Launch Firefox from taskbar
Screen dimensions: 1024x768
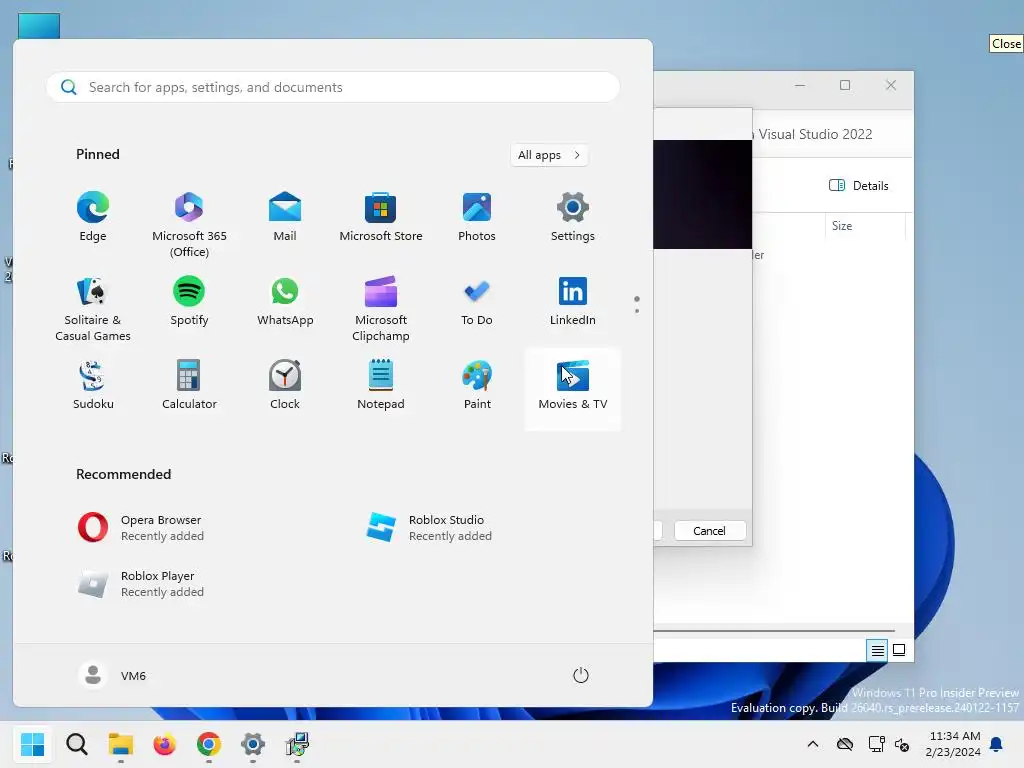(165, 744)
